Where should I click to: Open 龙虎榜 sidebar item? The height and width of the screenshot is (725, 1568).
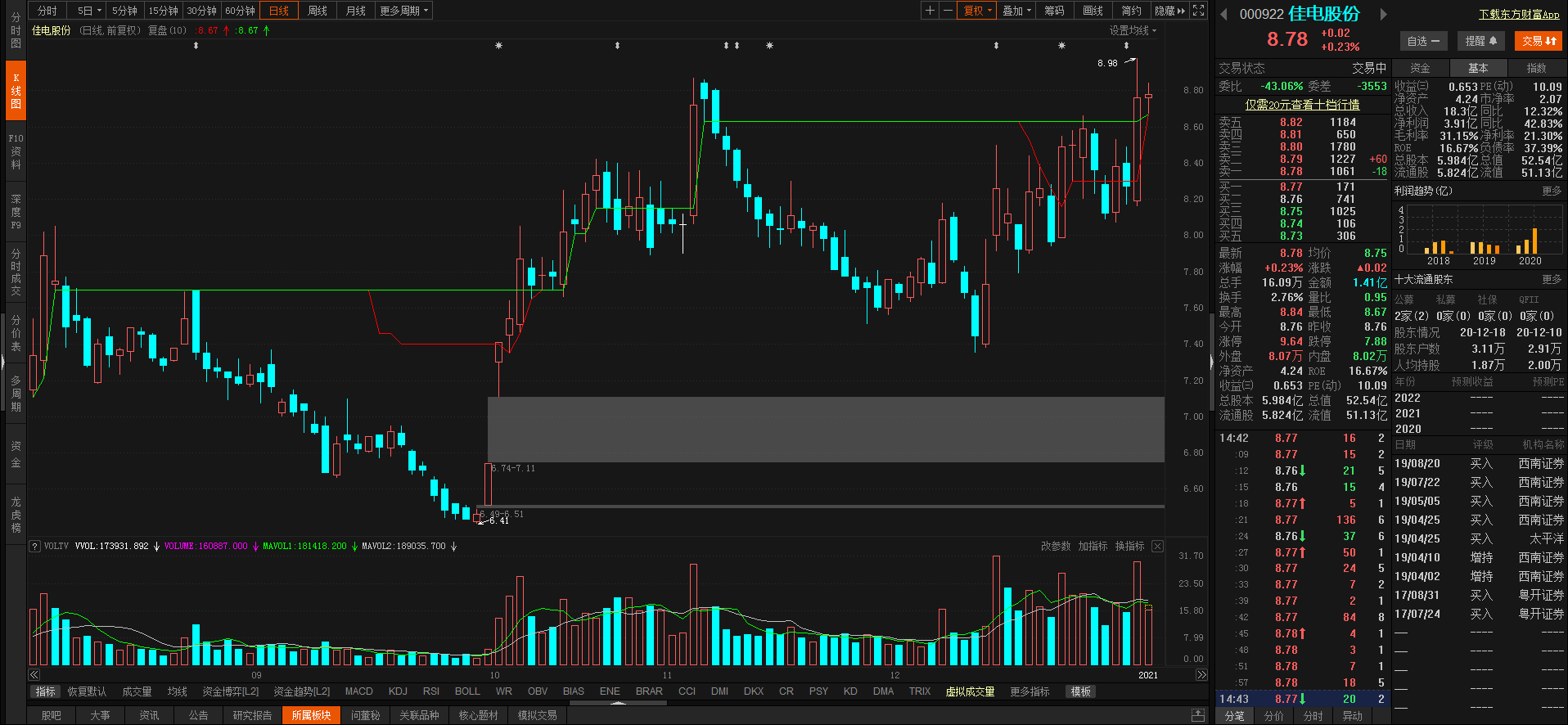16,515
